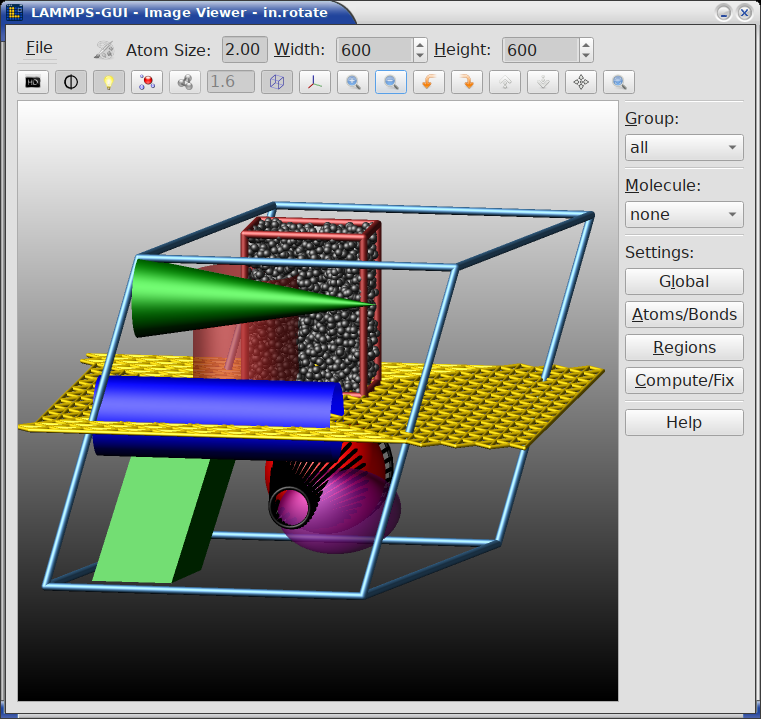Toggle the anti-aliasing button
Image resolution: width=761 pixels, height=719 pixels.
(x=71, y=82)
